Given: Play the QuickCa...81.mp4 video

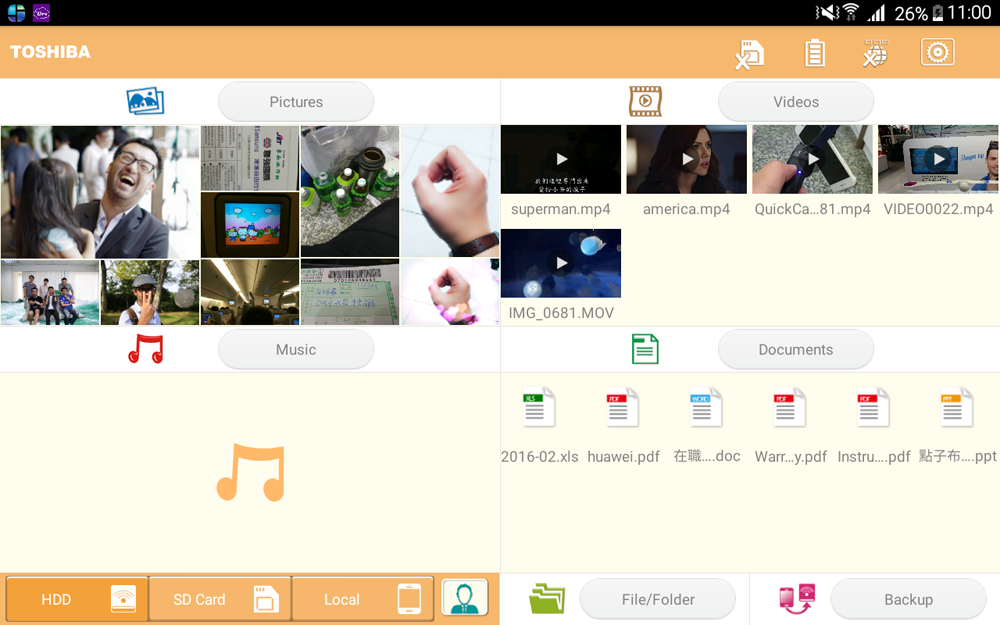Looking at the screenshot, I should coord(812,159).
